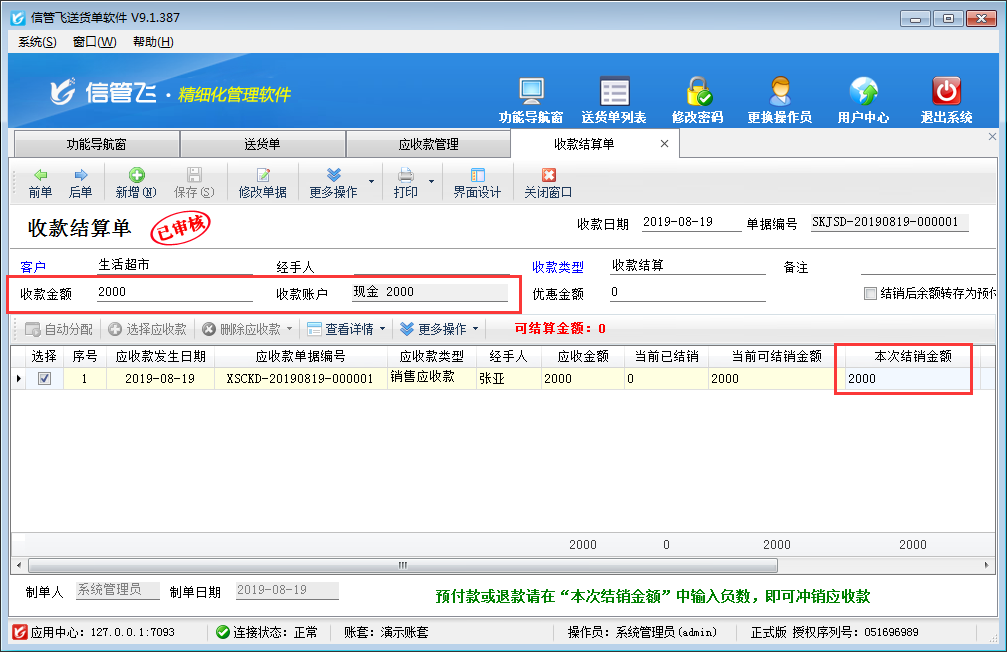1007x652 pixels.
Task: Expand the 查看详情 dropdown
Action: click(x=382, y=329)
